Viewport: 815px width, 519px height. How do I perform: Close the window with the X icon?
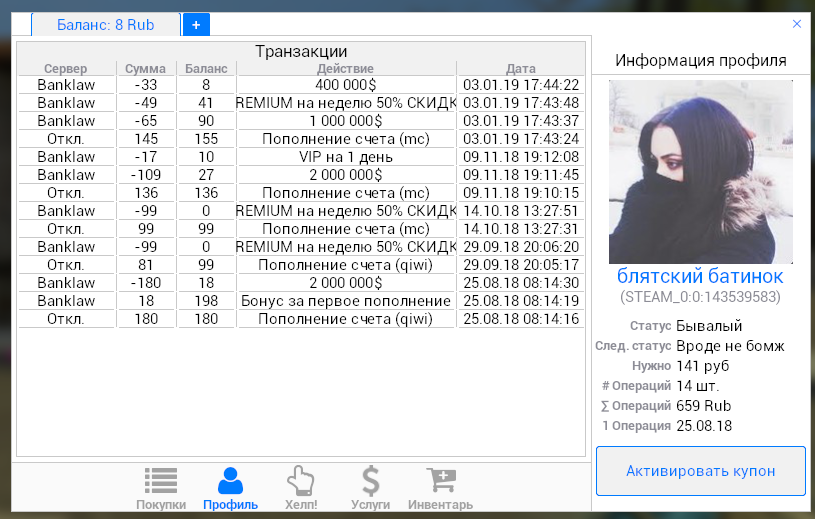pos(797,23)
